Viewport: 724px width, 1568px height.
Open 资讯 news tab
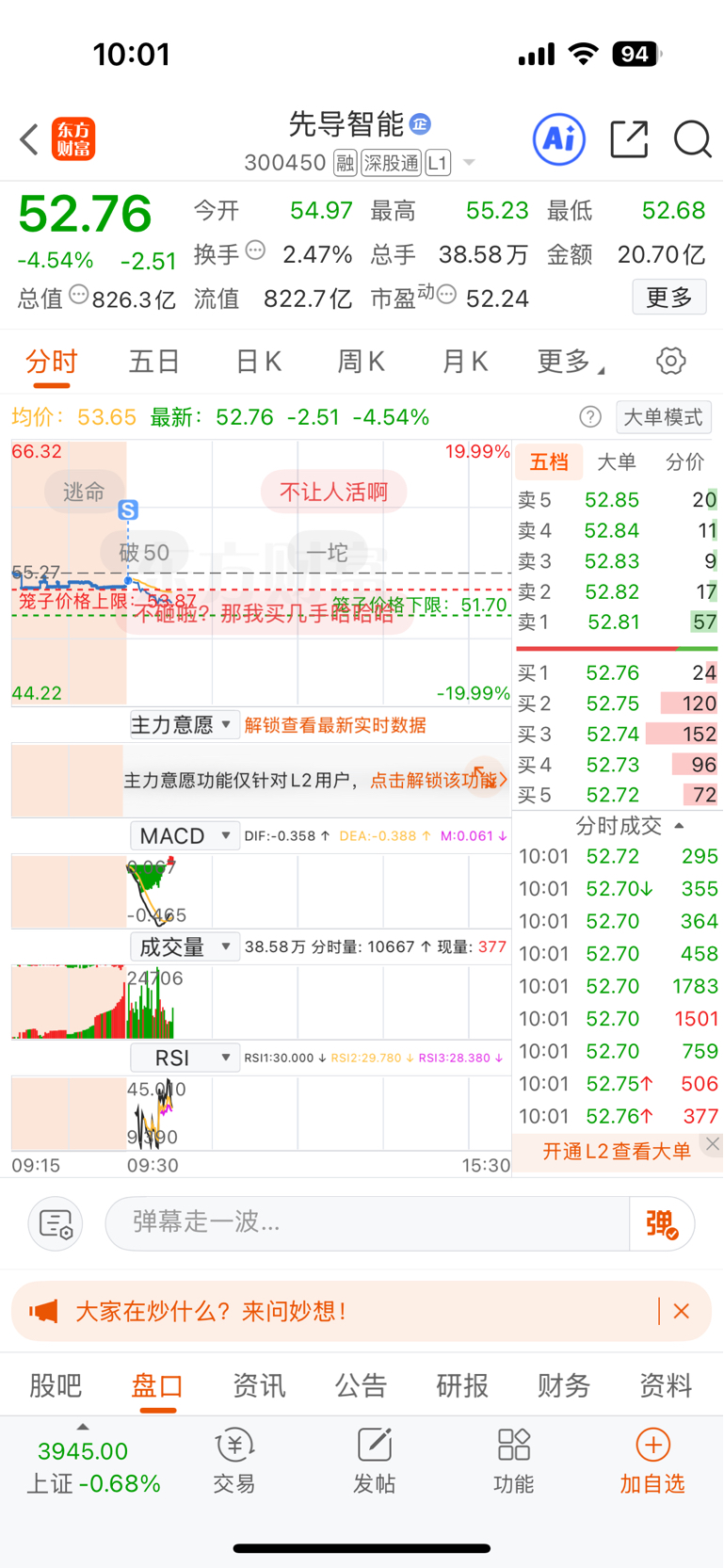click(x=259, y=1385)
